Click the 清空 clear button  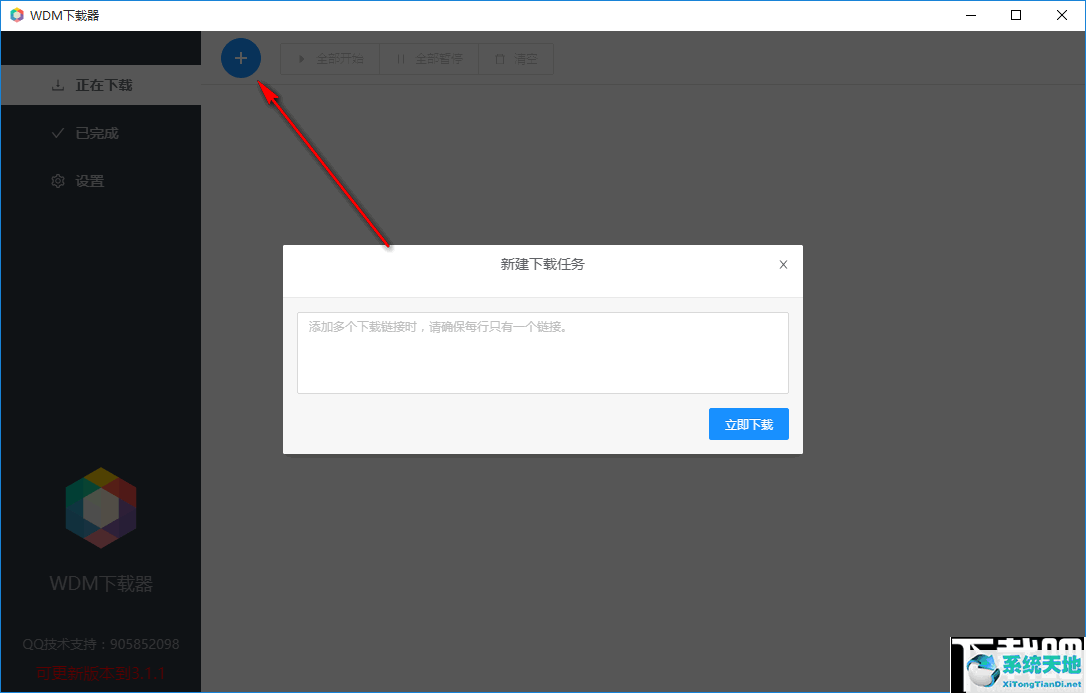[516, 59]
